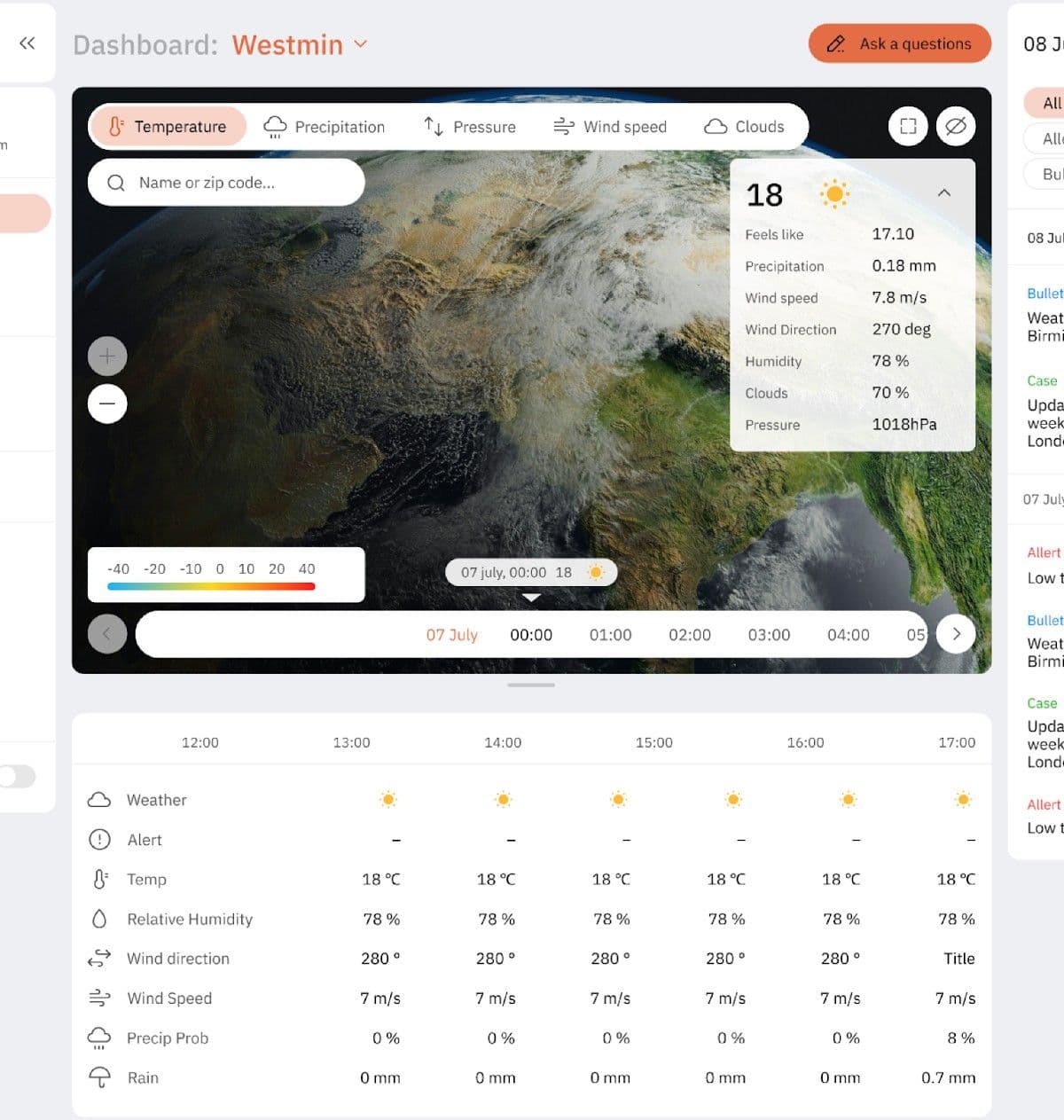Advance timeline with next arrow

coord(956,634)
